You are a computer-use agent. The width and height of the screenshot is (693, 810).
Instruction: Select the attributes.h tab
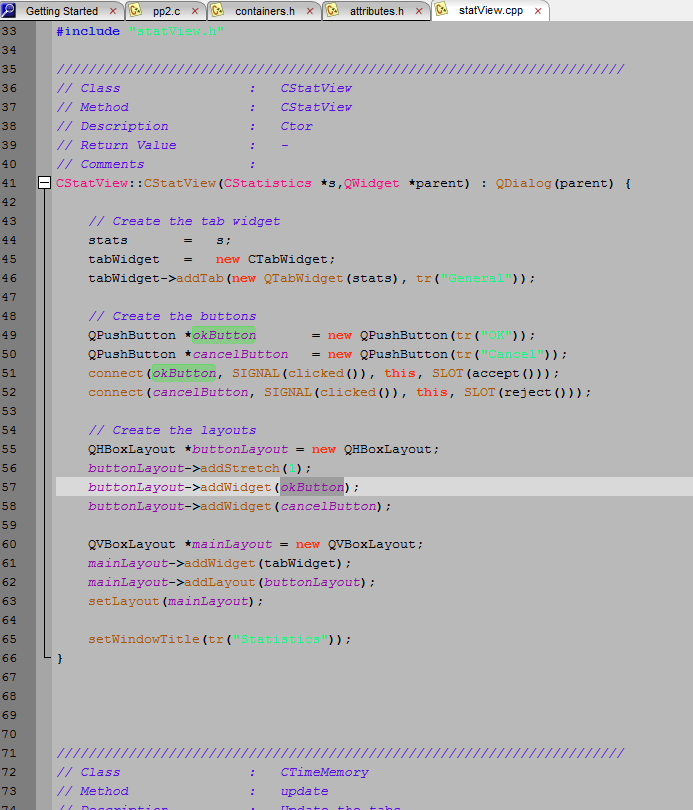pos(376,12)
